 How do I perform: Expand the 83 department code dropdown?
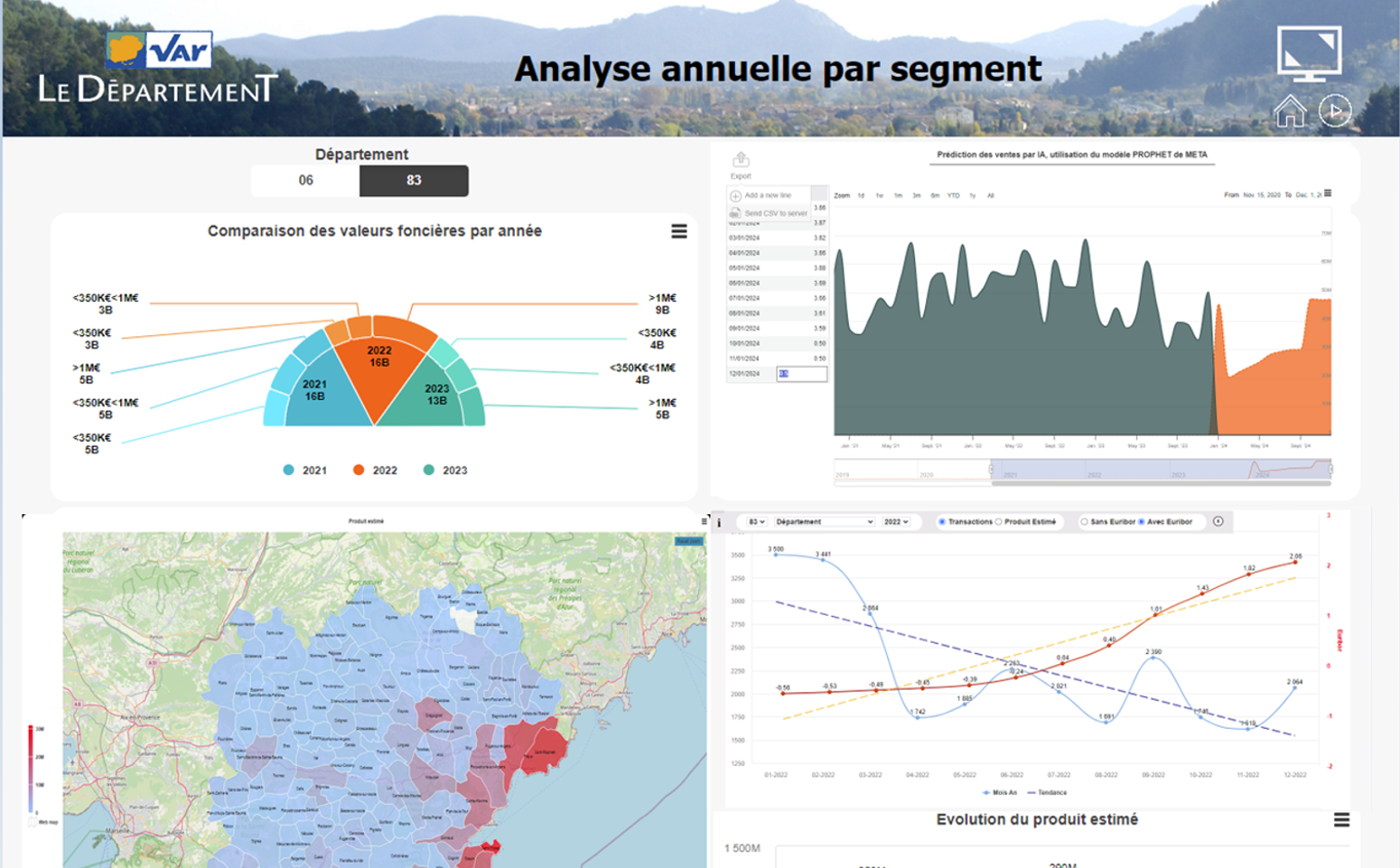click(756, 522)
